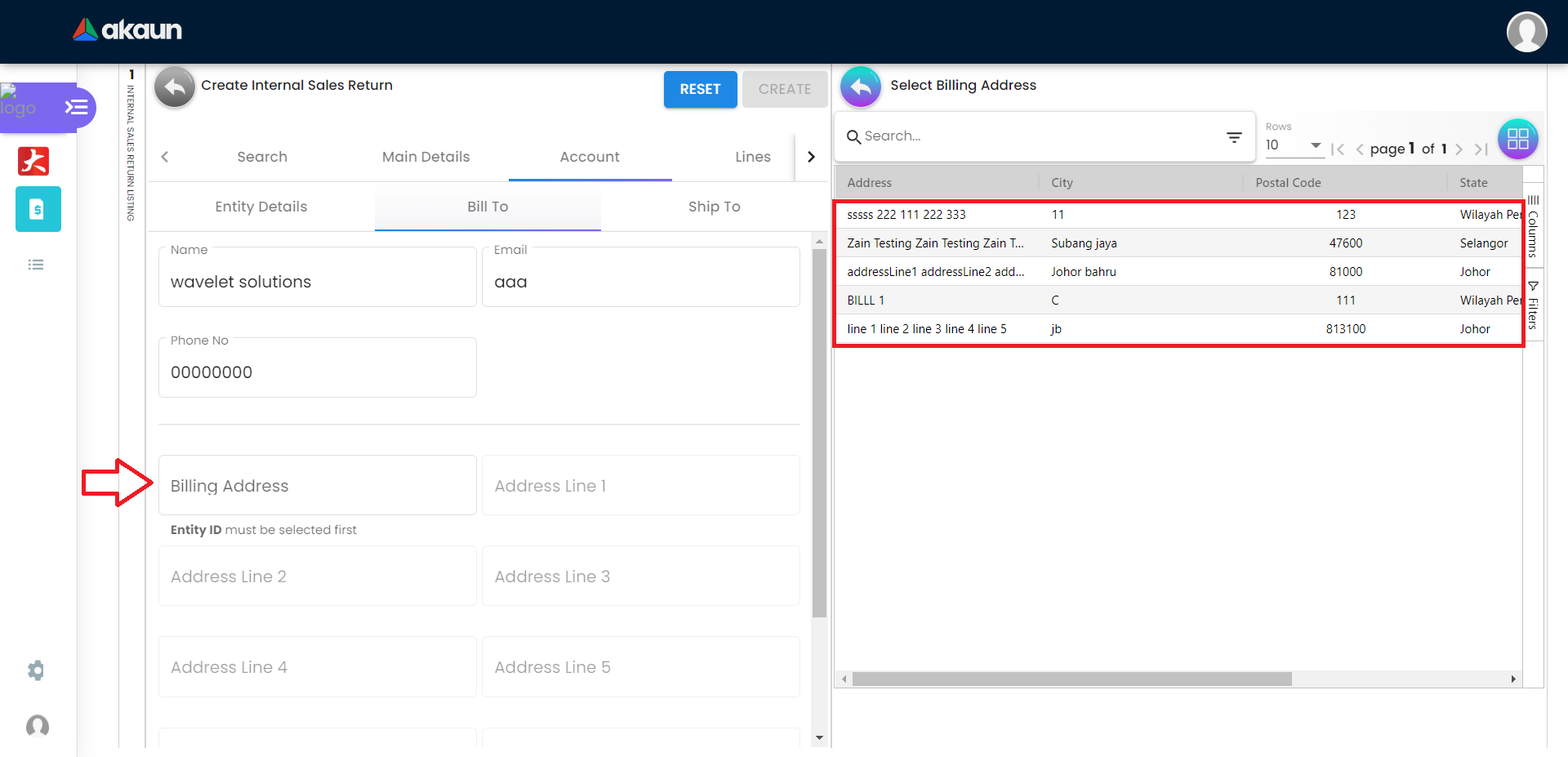This screenshot has height=757, width=1568.
Task: Collapse the sidebar menu toggle icon
Action: [x=76, y=107]
